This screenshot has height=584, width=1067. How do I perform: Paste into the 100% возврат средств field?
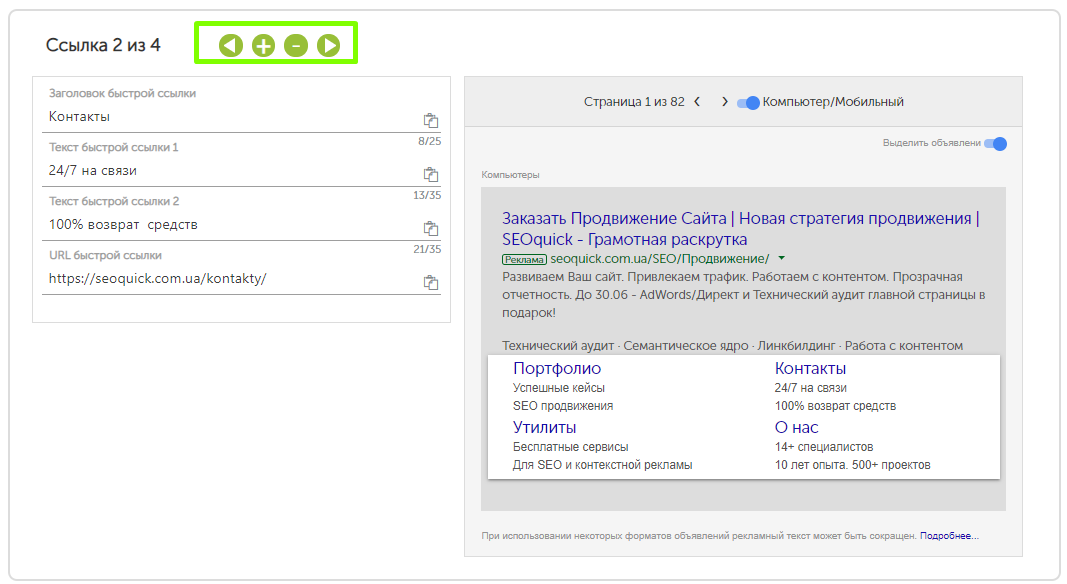pyautogui.click(x=431, y=228)
